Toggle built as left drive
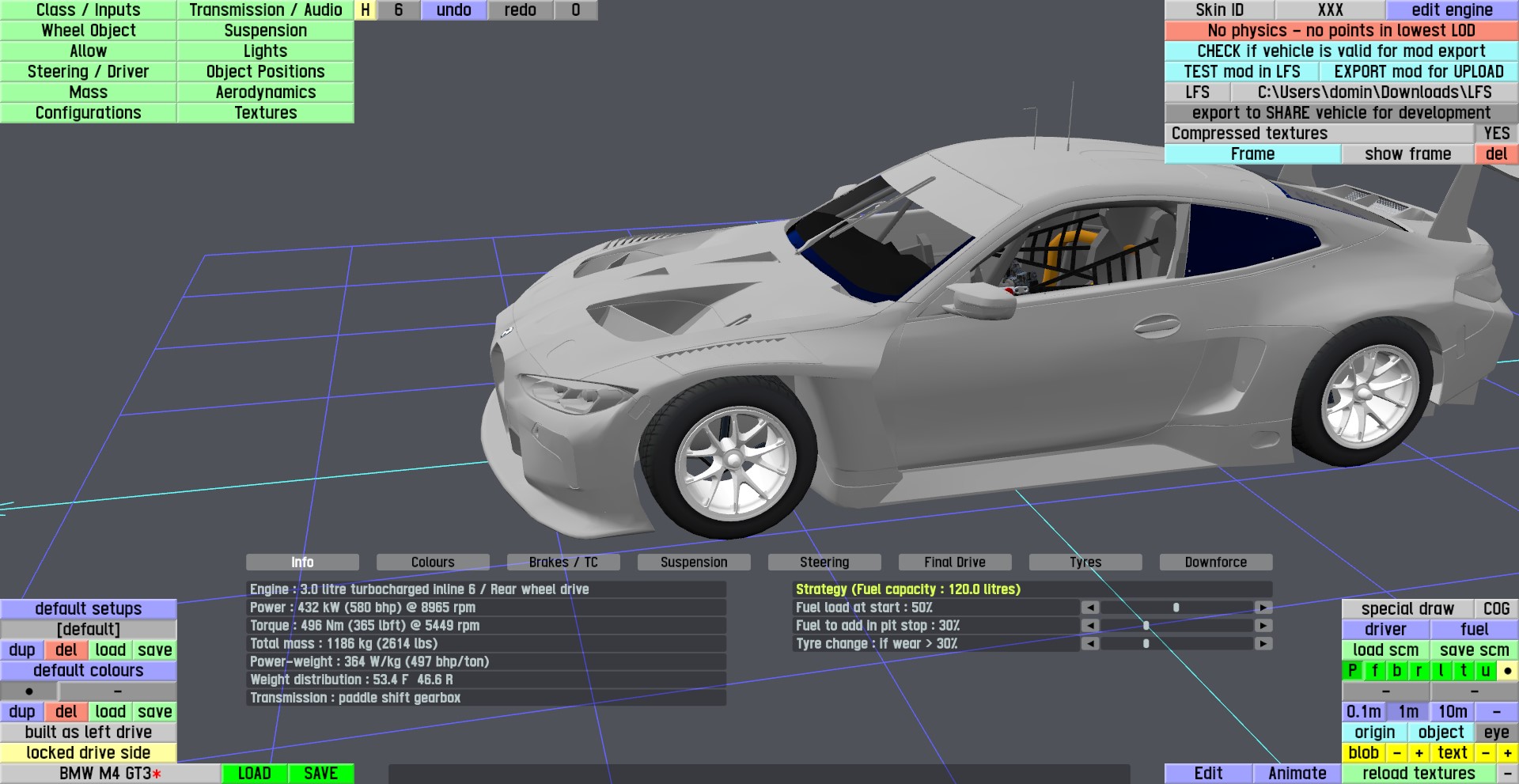Screen dimensions: 1519x784 (x=89, y=733)
